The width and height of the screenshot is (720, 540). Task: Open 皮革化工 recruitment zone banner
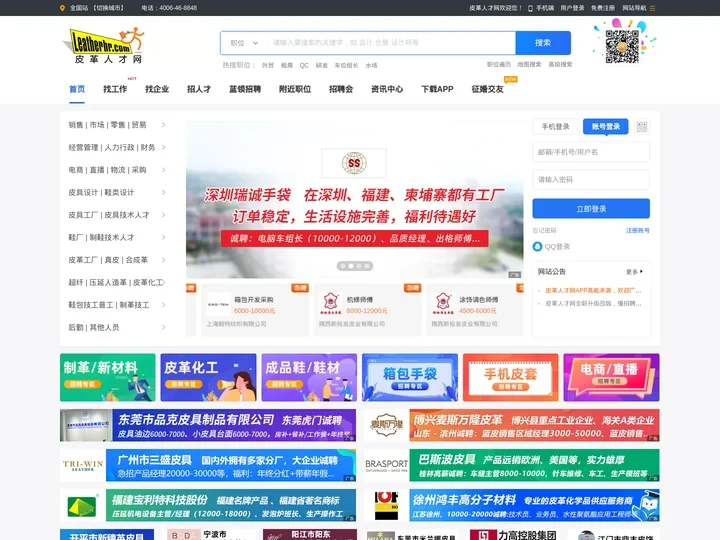pyautogui.click(x=208, y=377)
